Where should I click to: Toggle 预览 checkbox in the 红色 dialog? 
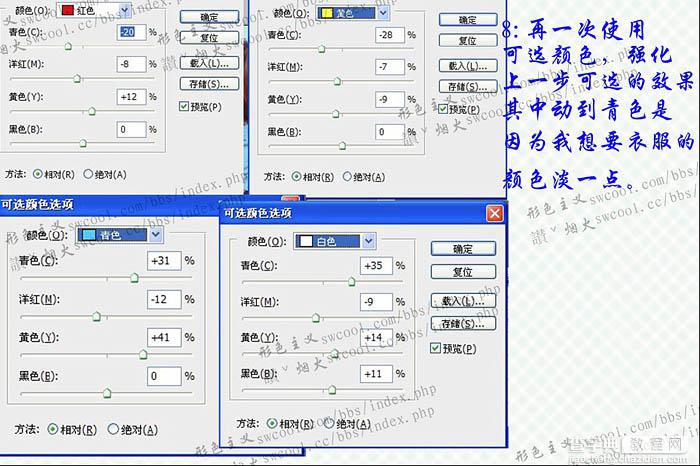[183, 106]
